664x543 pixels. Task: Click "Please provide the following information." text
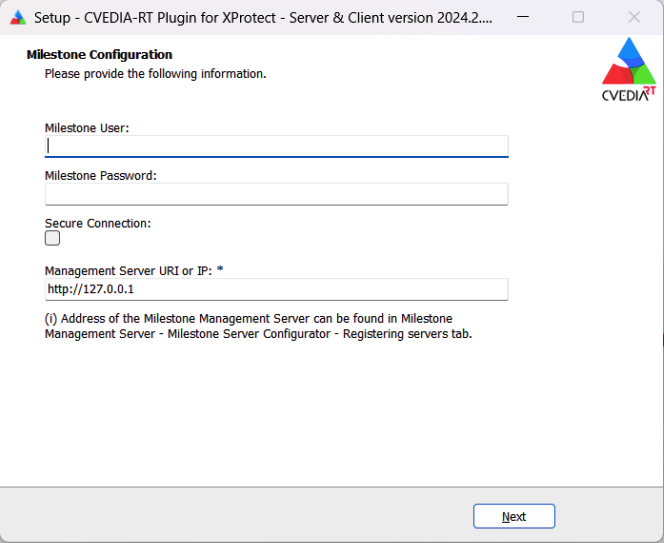point(155,74)
